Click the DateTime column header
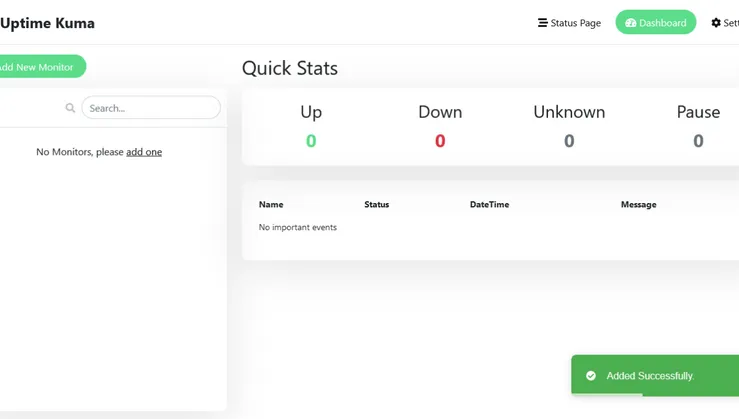739x419 pixels. click(x=489, y=204)
